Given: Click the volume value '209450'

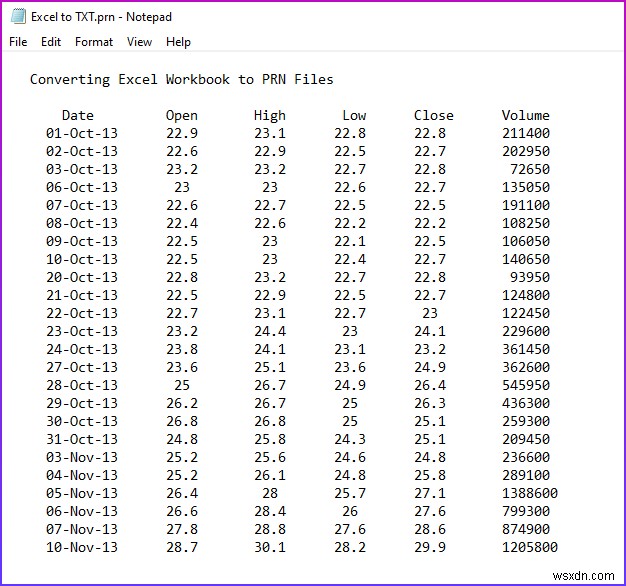Looking at the screenshot, I should point(526,439).
